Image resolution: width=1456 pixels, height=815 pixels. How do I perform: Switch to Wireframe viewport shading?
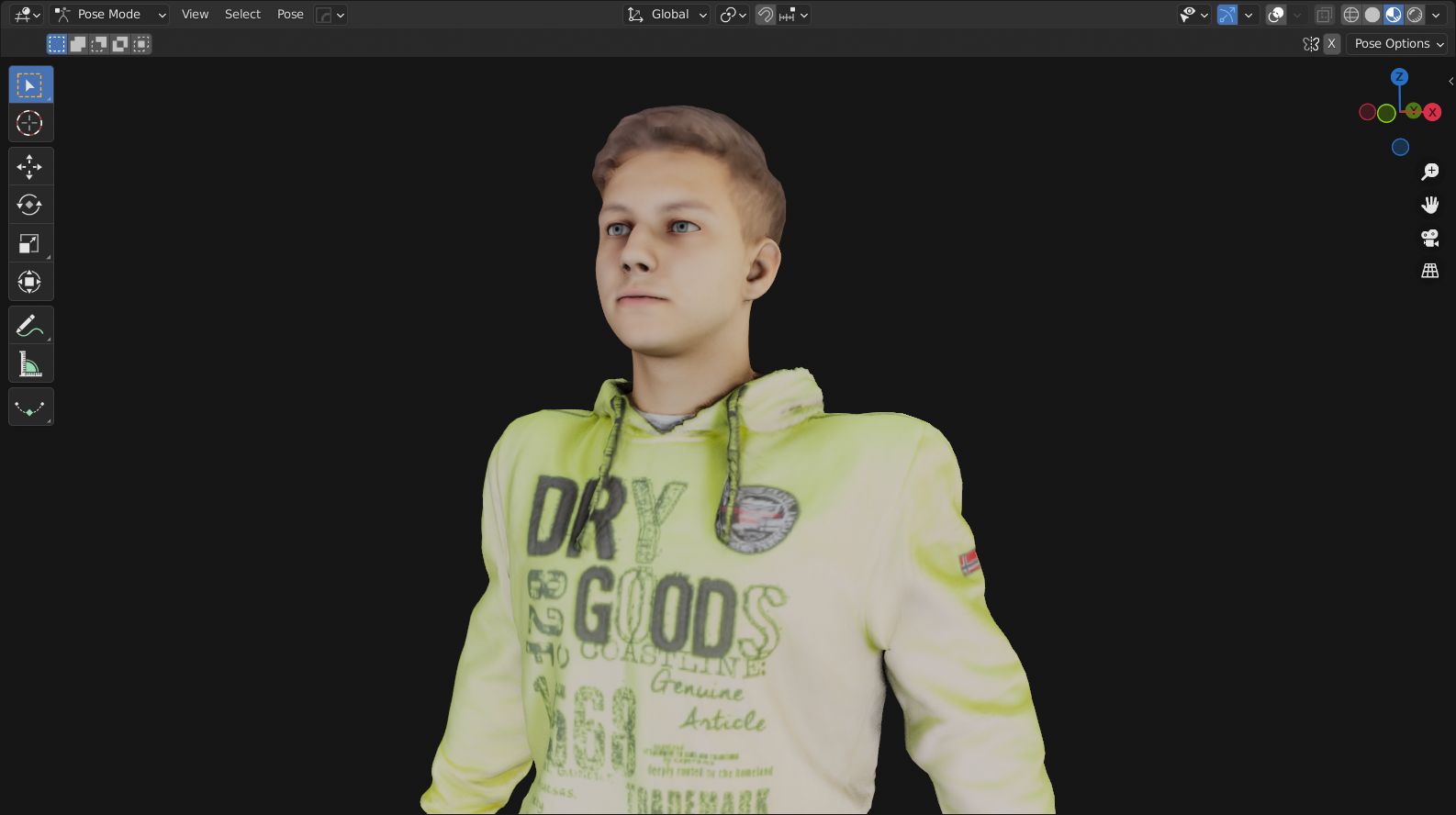click(1351, 15)
